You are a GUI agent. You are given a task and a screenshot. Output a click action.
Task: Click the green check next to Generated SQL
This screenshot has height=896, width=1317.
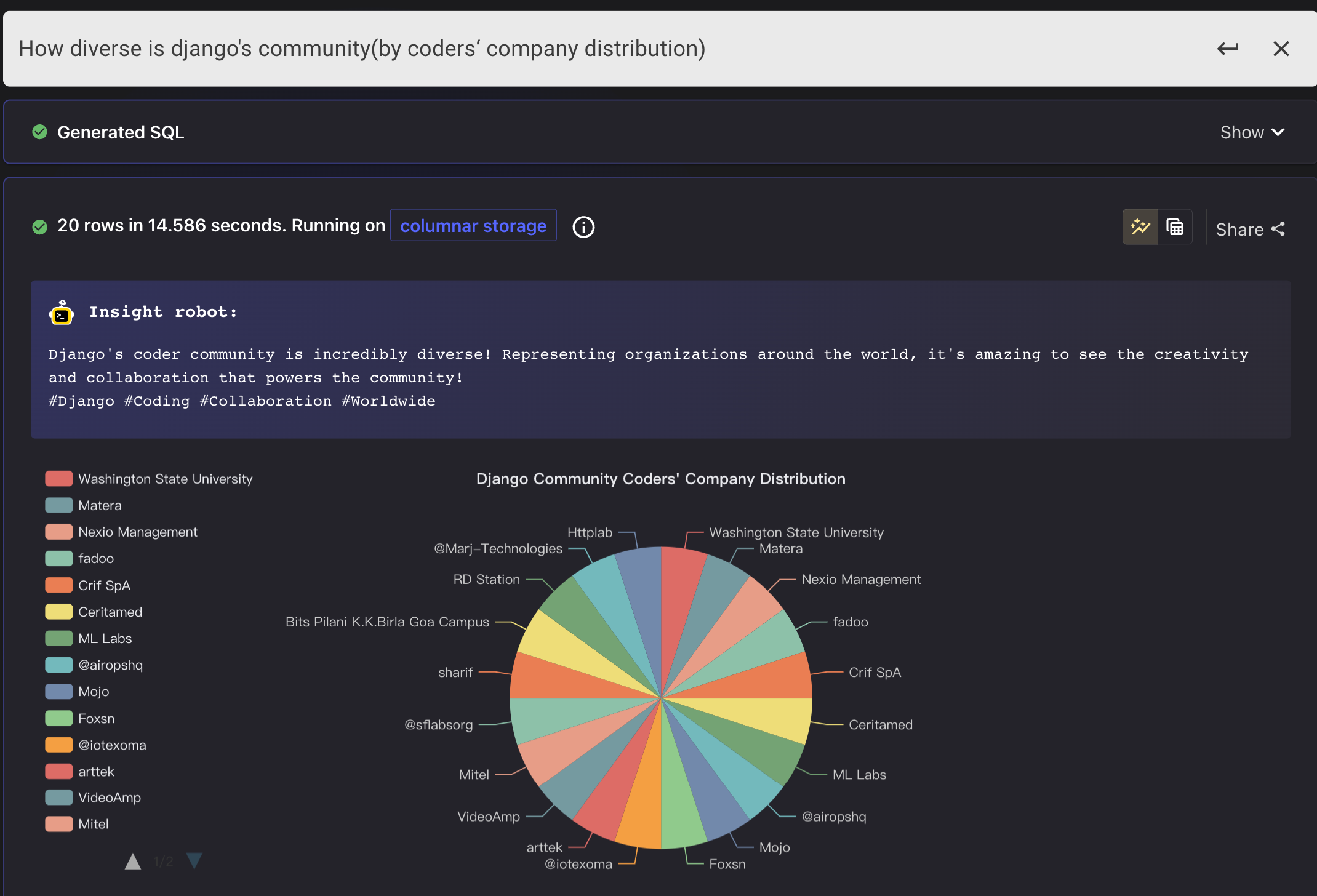pyautogui.click(x=39, y=132)
